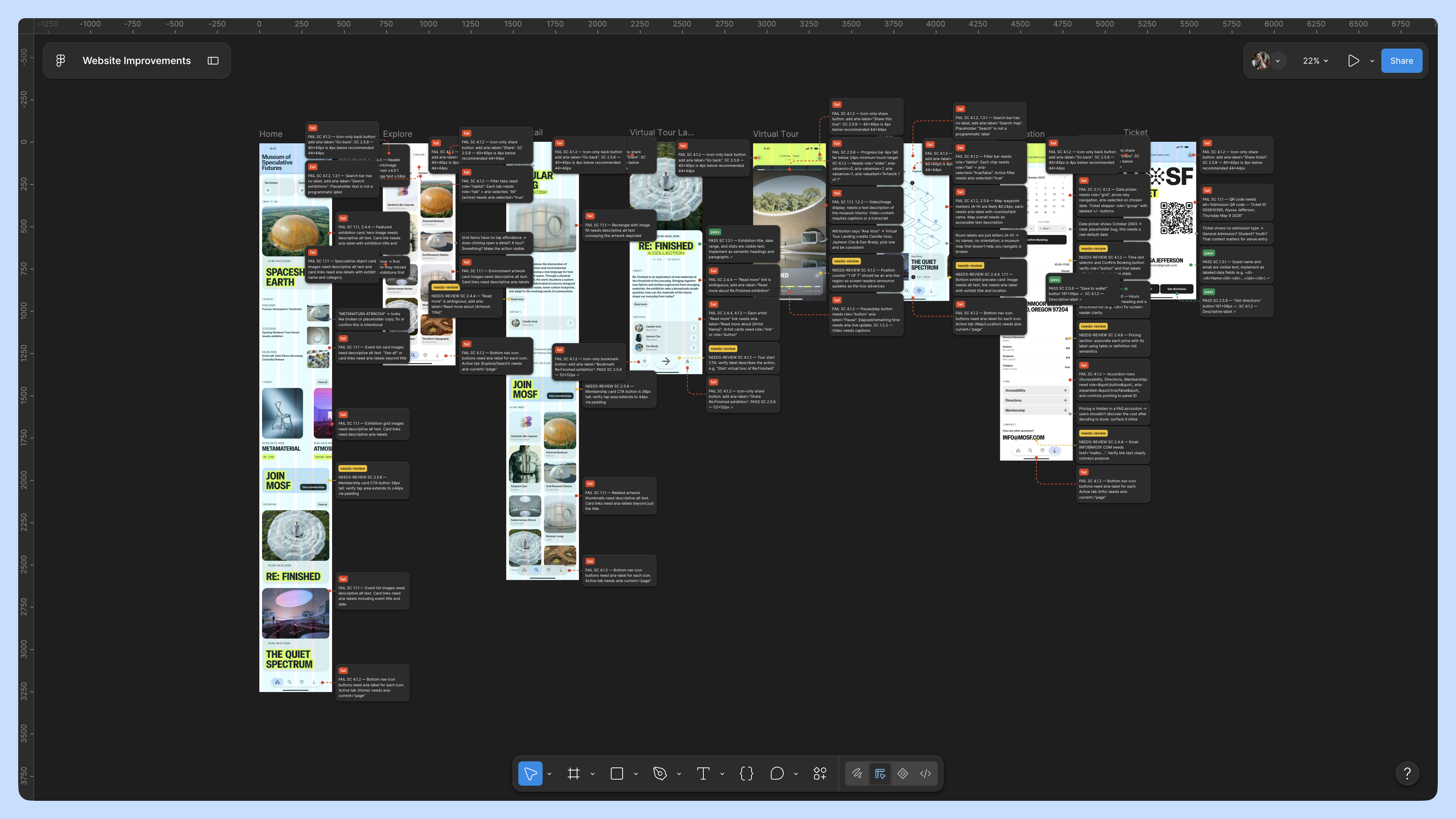Select the Move tool arrow
1456x819 pixels.
tap(530, 773)
